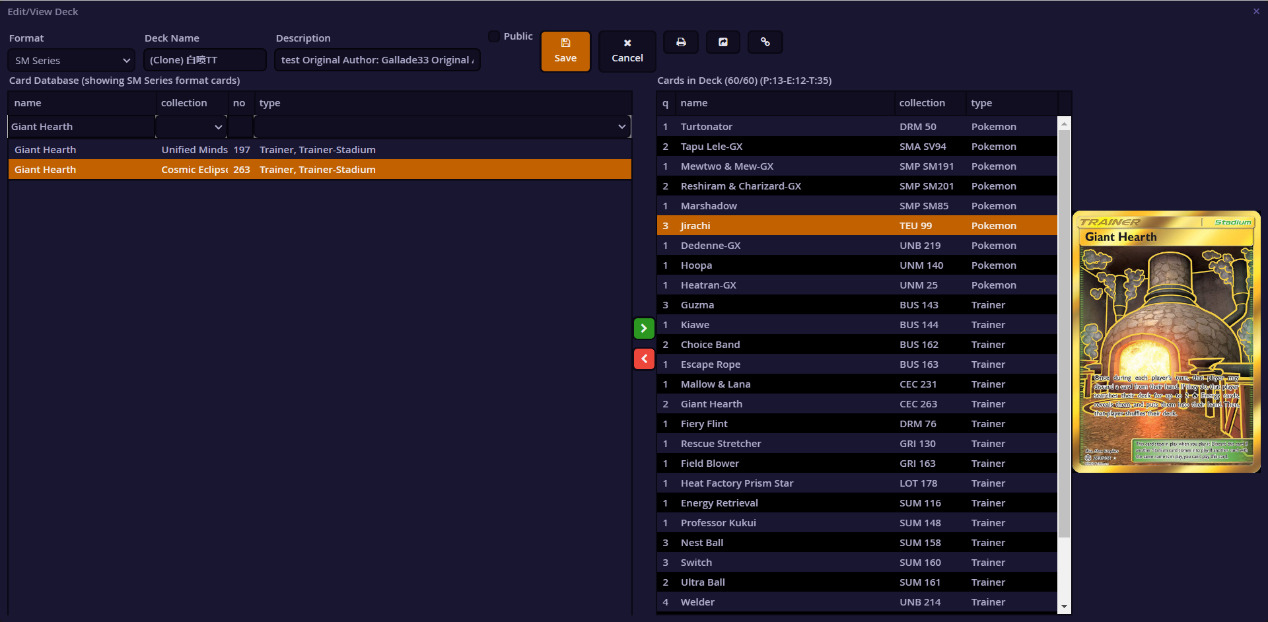Select Giant Hearth Unified Minds 197 row

point(320,150)
